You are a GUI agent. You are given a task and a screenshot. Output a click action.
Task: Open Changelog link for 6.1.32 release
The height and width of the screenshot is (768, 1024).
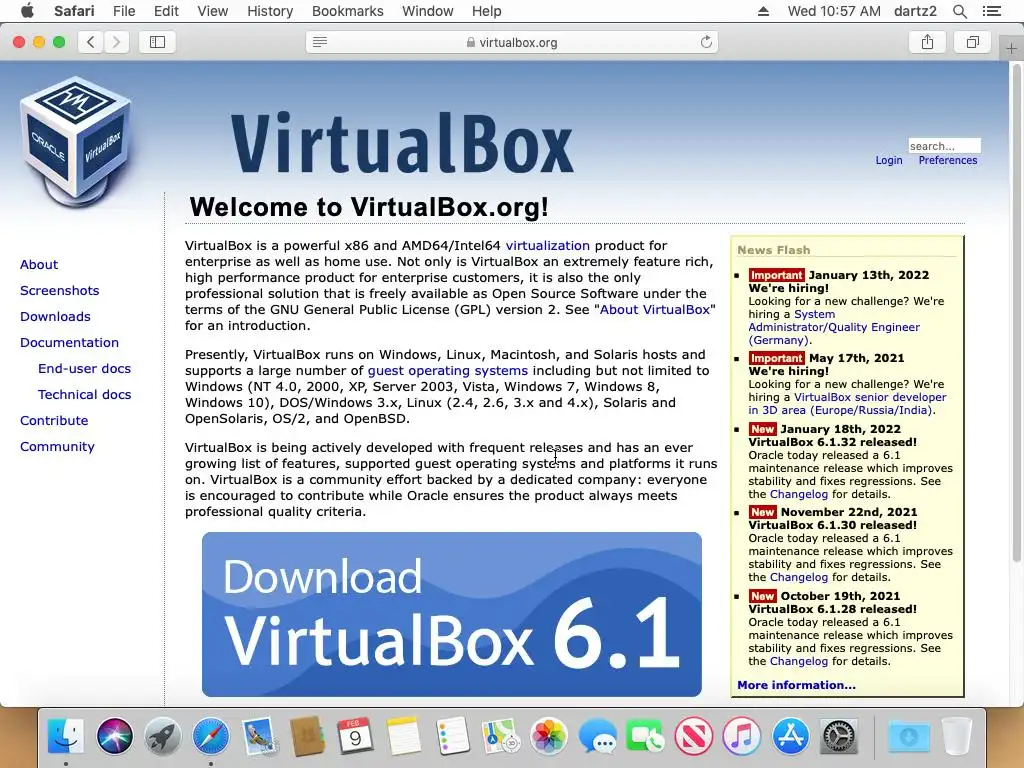799,494
